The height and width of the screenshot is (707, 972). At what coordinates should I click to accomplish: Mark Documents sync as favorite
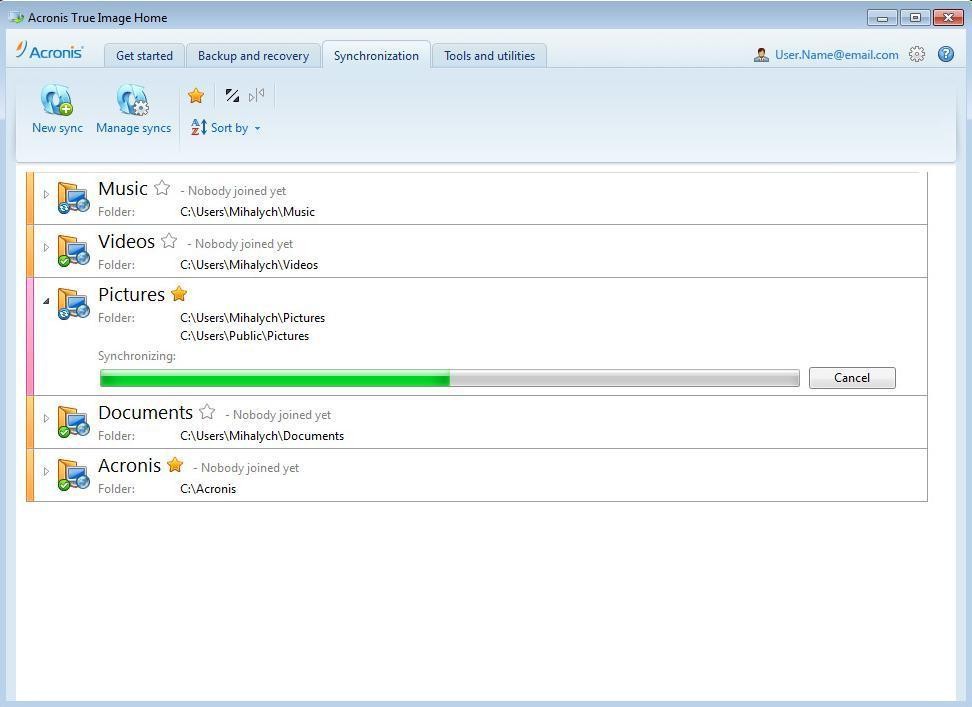207,411
